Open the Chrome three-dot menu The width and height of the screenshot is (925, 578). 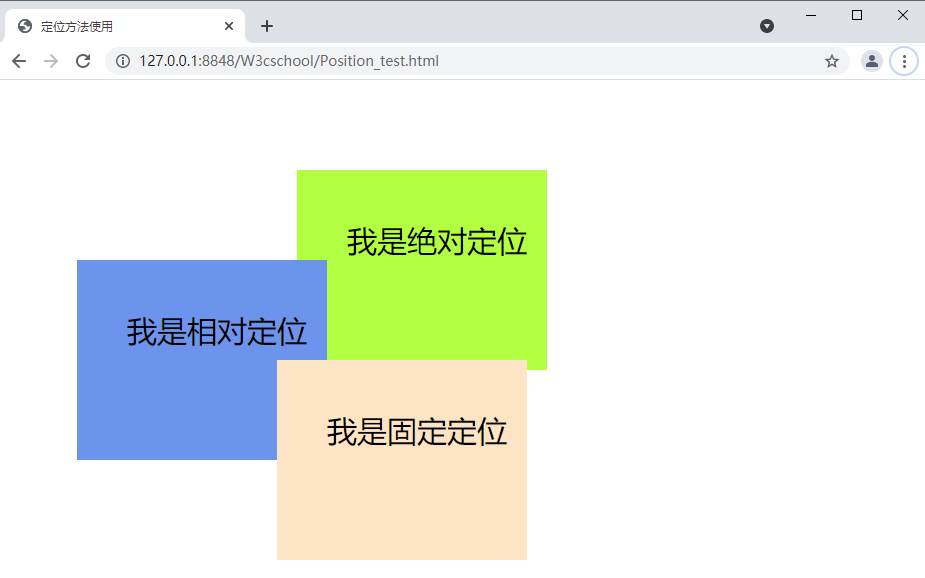[x=904, y=61]
